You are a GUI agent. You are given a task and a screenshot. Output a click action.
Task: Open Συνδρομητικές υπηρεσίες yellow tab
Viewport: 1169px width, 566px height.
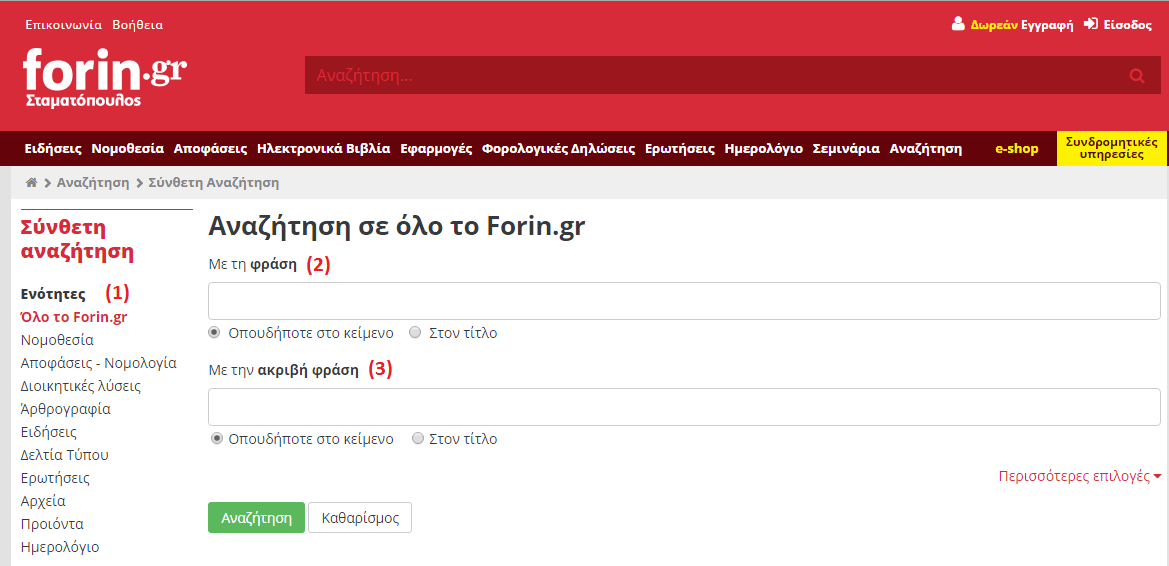coord(1112,148)
